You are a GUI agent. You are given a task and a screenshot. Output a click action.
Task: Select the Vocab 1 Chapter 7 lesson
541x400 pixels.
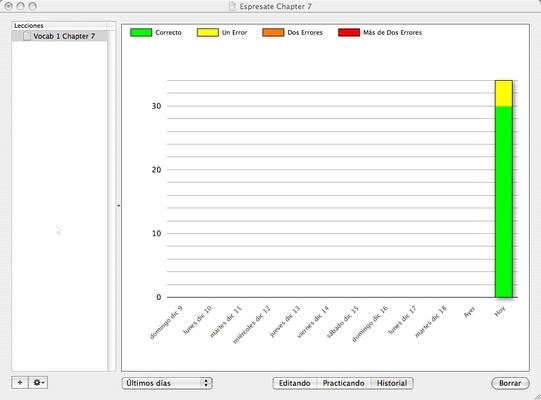tap(59, 36)
